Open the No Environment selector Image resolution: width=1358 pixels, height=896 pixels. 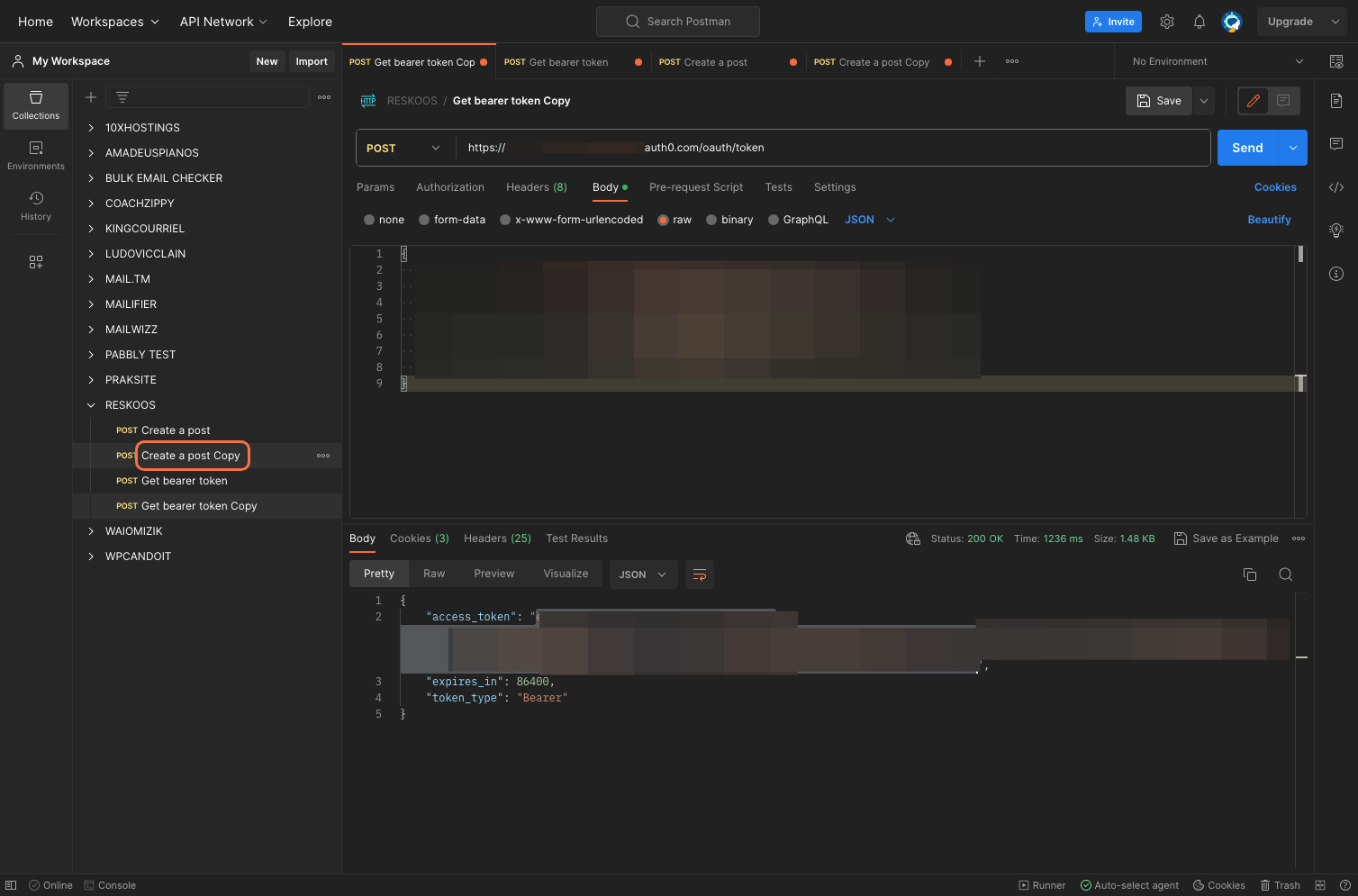[1218, 61]
